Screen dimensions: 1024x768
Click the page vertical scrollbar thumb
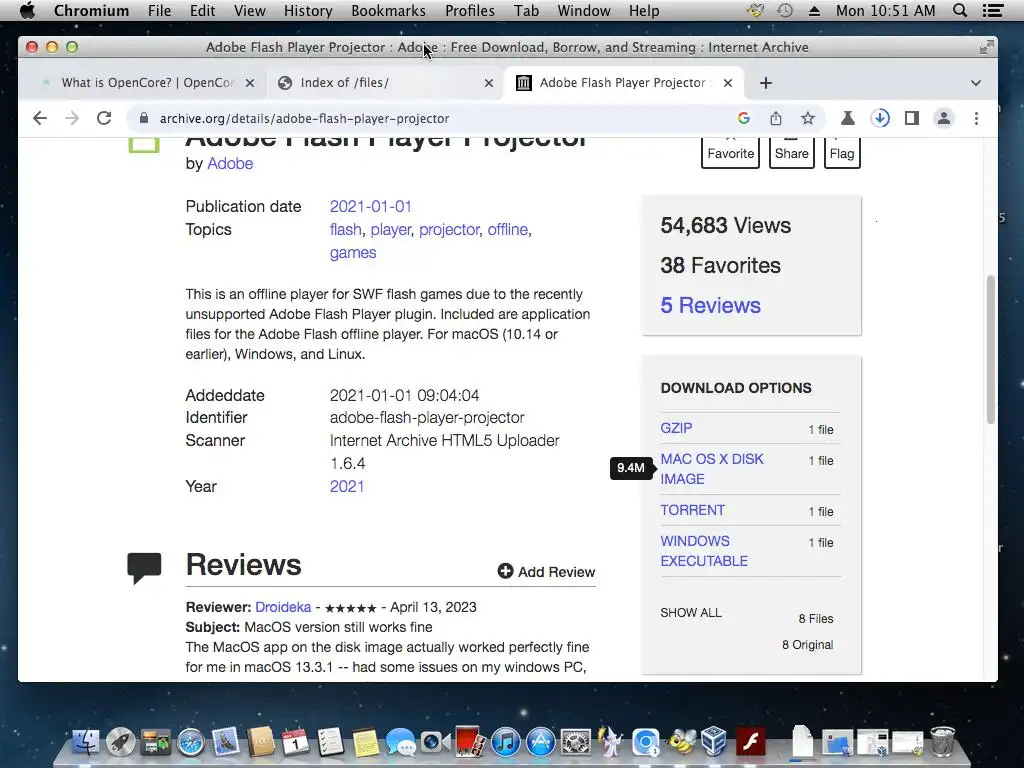click(990, 349)
